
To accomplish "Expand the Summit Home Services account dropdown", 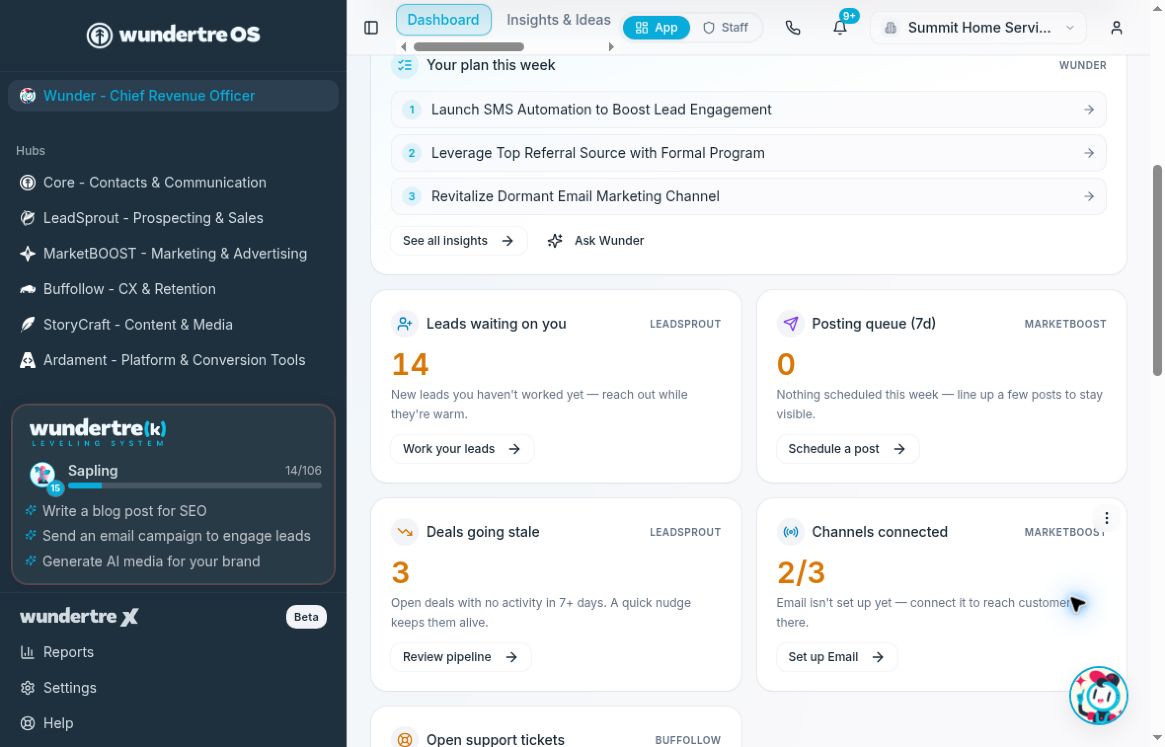I will [978, 28].
